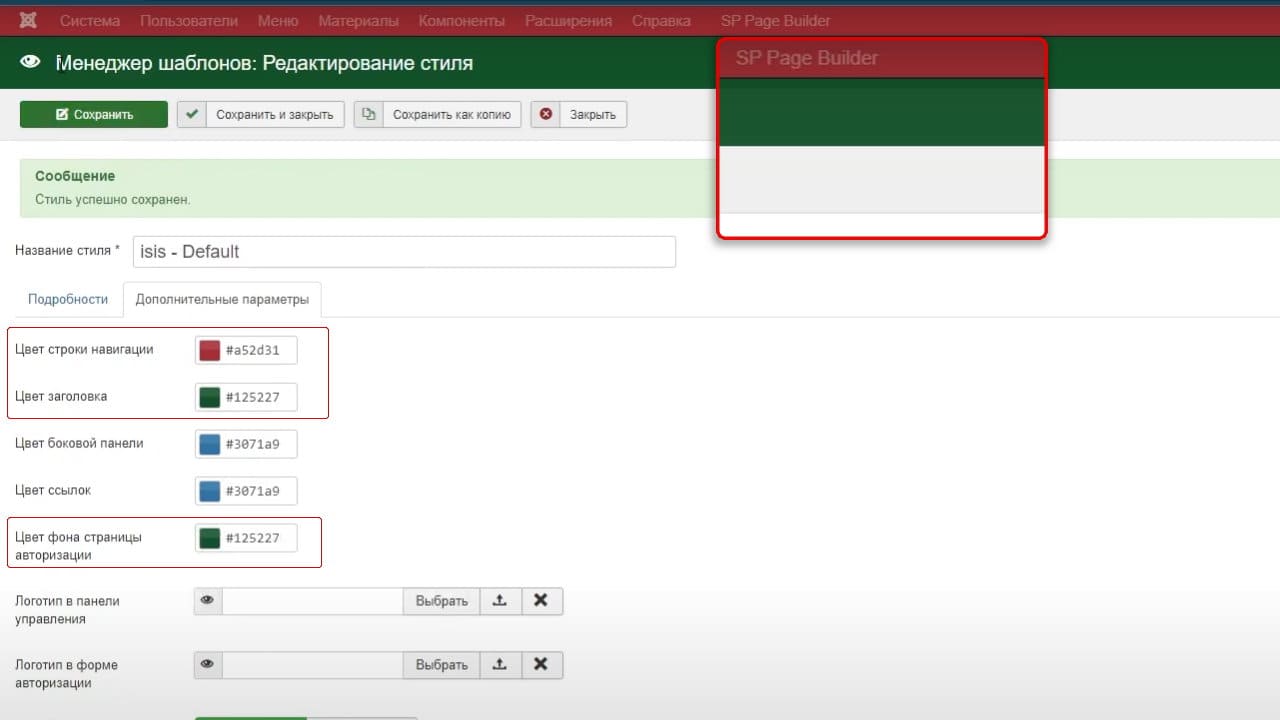Select the Дополнительные параметры tab
The image size is (1280, 720).
(223, 299)
